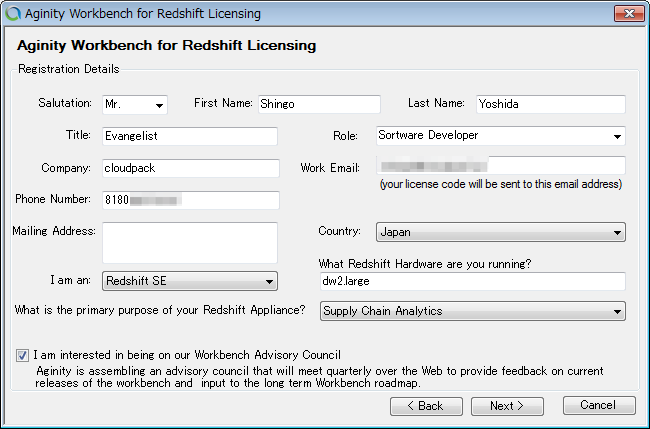Image resolution: width=650 pixels, height=429 pixels.
Task: Uncheck the Workbench Advisory Council checkbox
Action: [22, 355]
